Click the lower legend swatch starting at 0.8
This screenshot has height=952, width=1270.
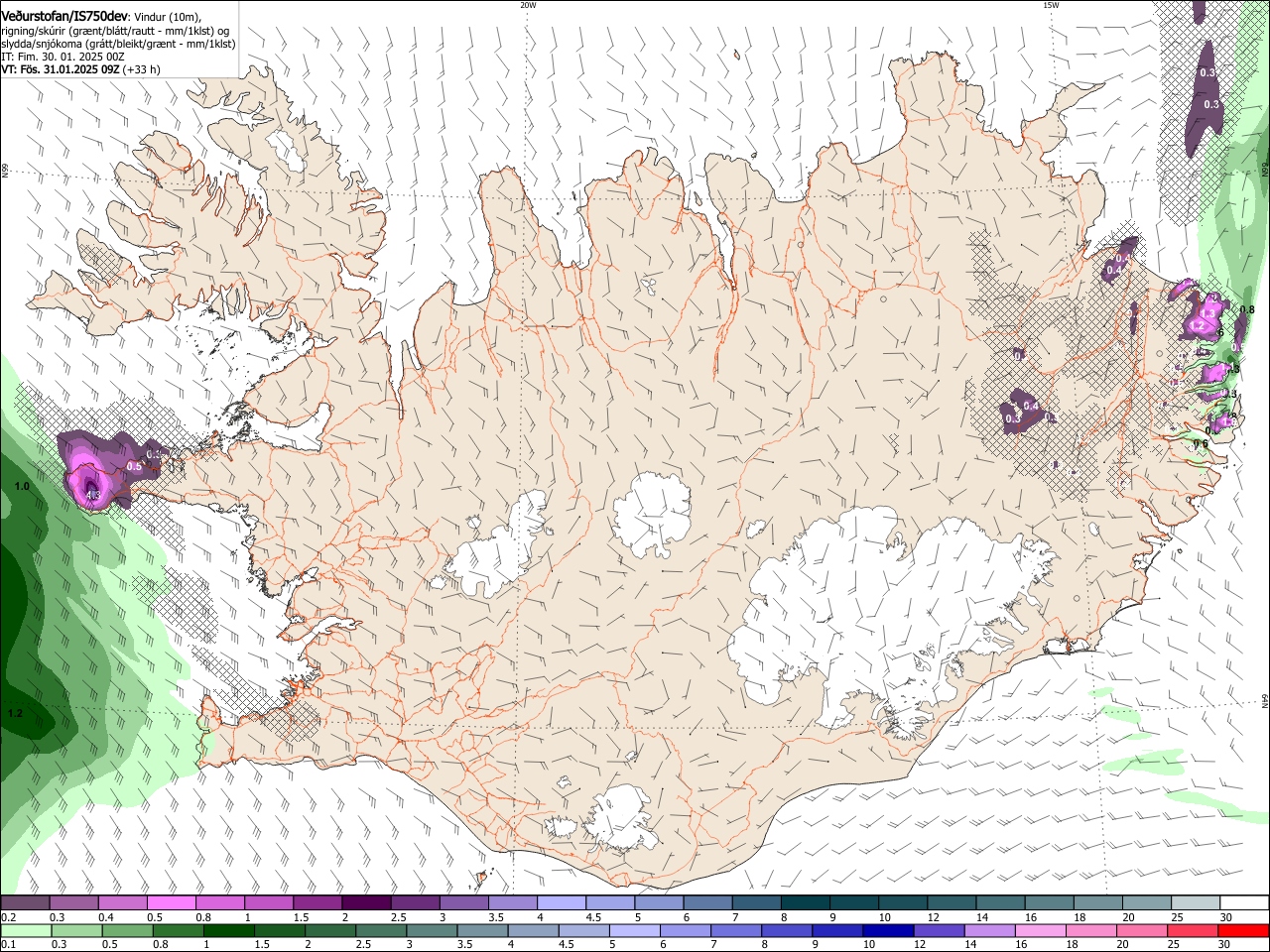click(x=178, y=930)
